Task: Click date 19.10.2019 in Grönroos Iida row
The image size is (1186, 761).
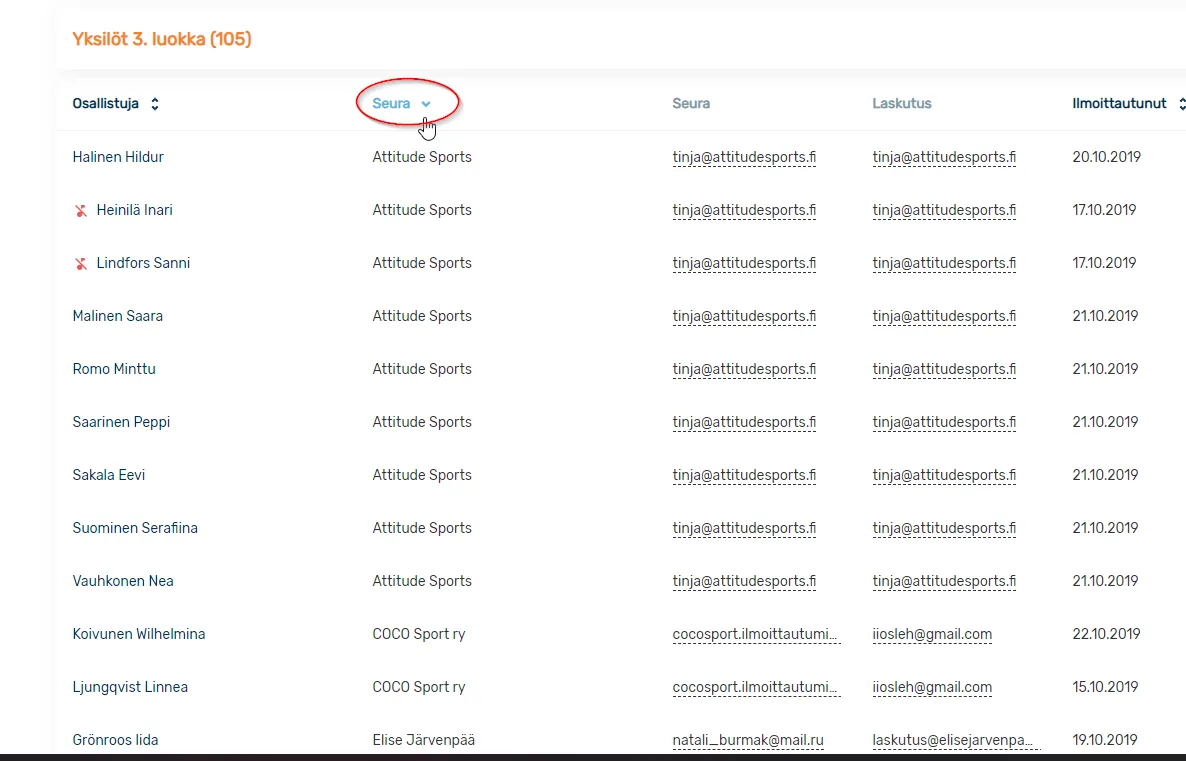Action: (x=1105, y=740)
